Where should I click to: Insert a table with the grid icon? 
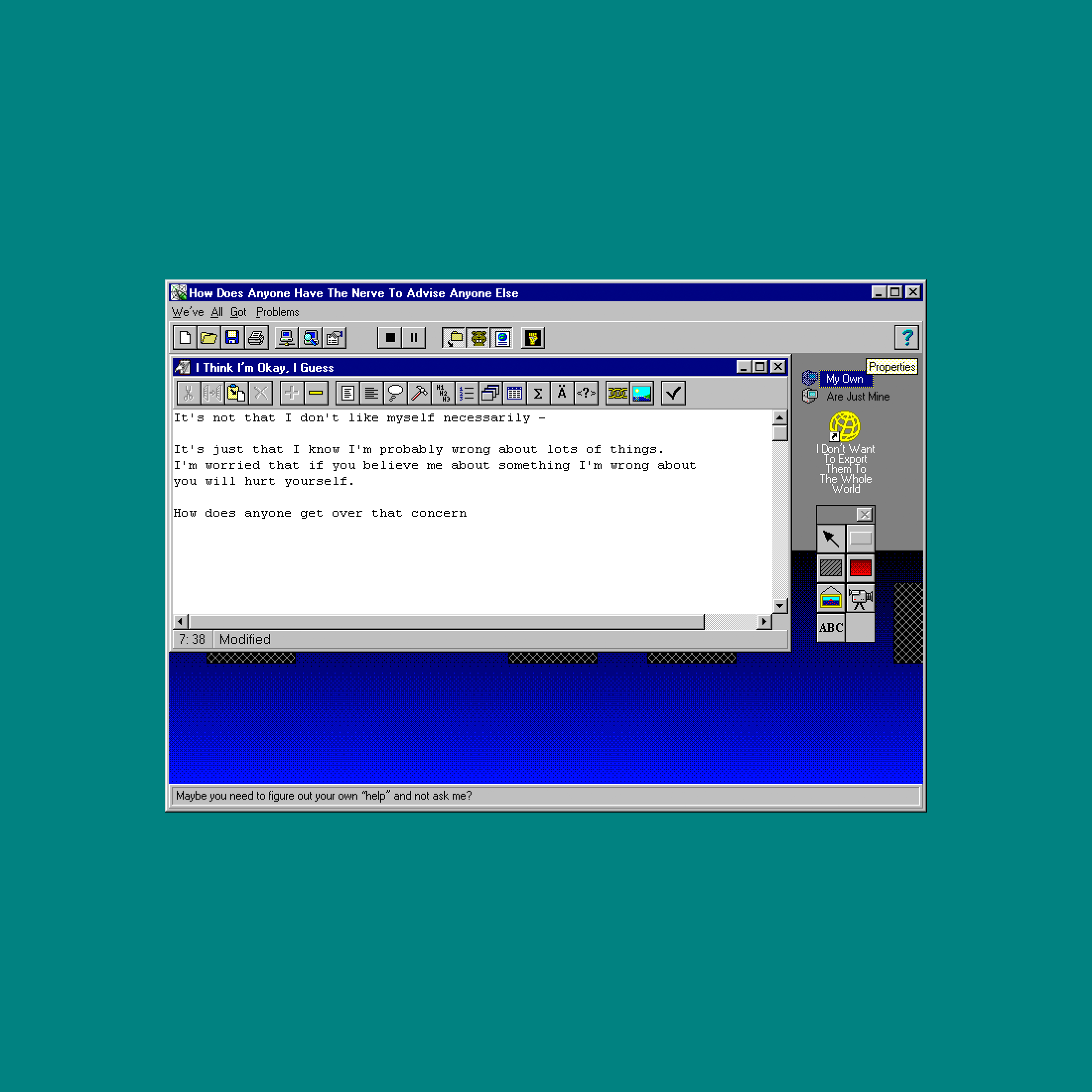(514, 394)
